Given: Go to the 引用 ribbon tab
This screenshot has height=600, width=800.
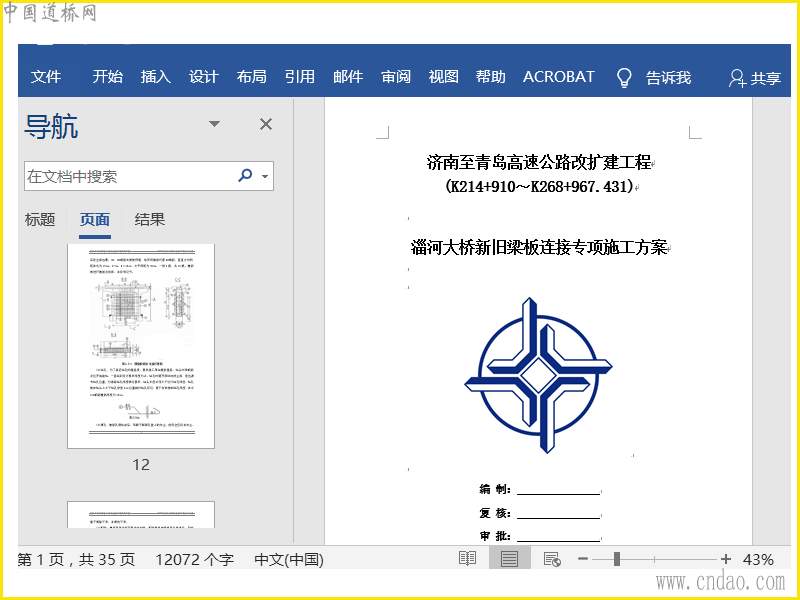Looking at the screenshot, I should [x=299, y=77].
